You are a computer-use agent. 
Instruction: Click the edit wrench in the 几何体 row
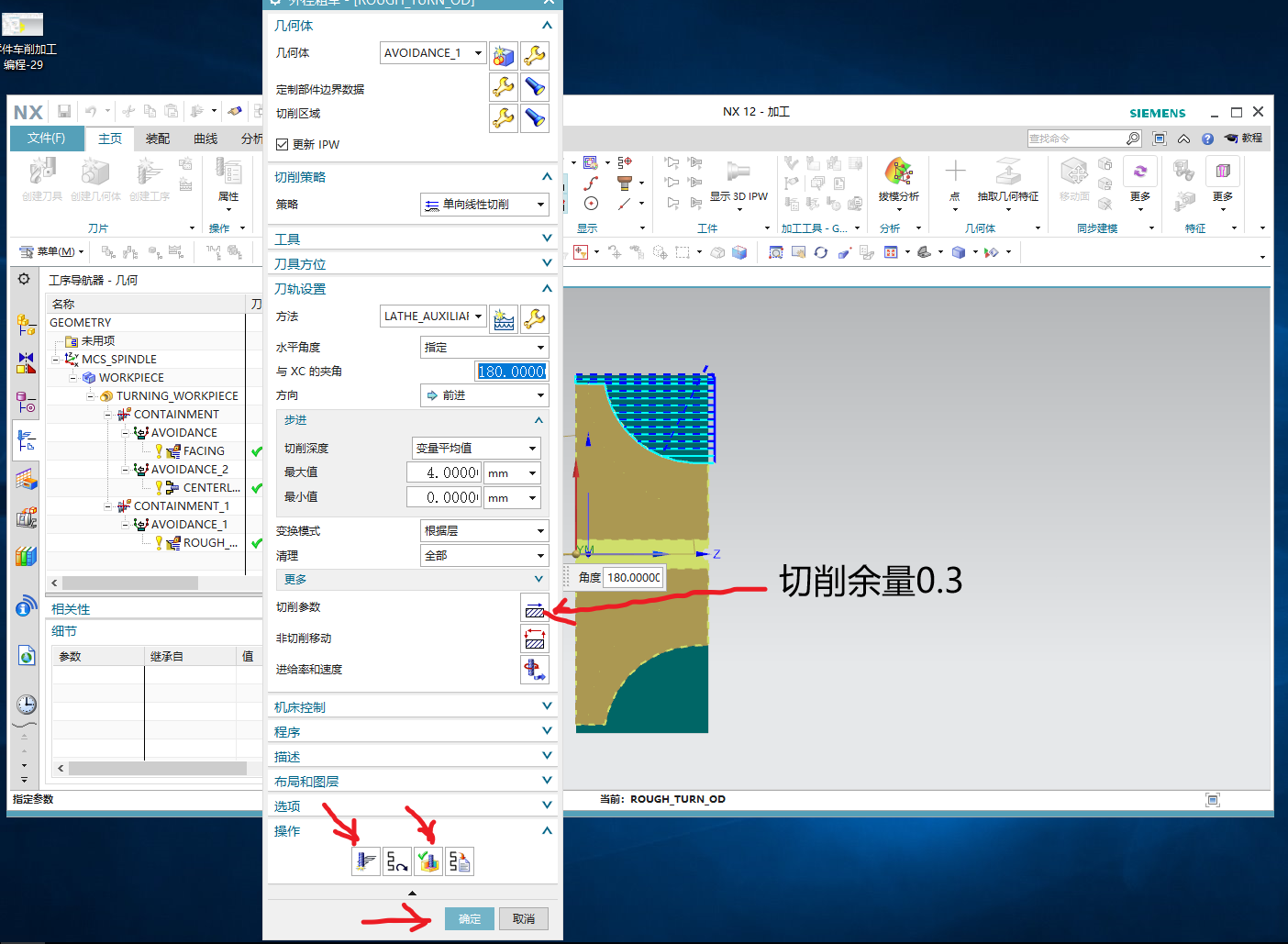[x=535, y=56]
